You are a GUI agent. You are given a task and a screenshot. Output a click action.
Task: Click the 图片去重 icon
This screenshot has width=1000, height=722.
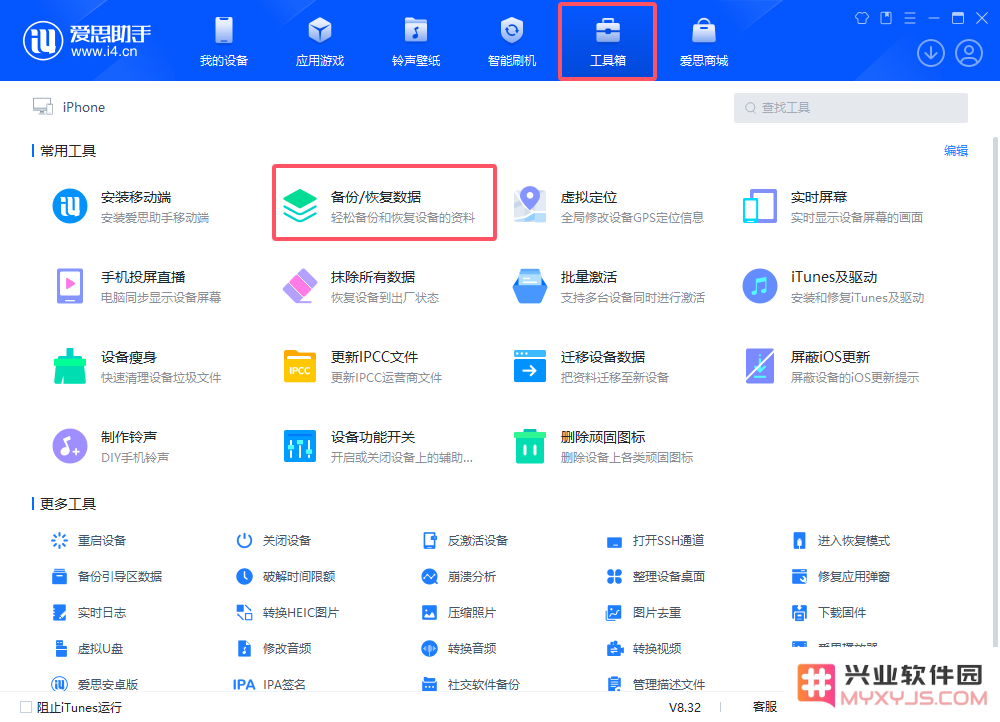coord(614,613)
